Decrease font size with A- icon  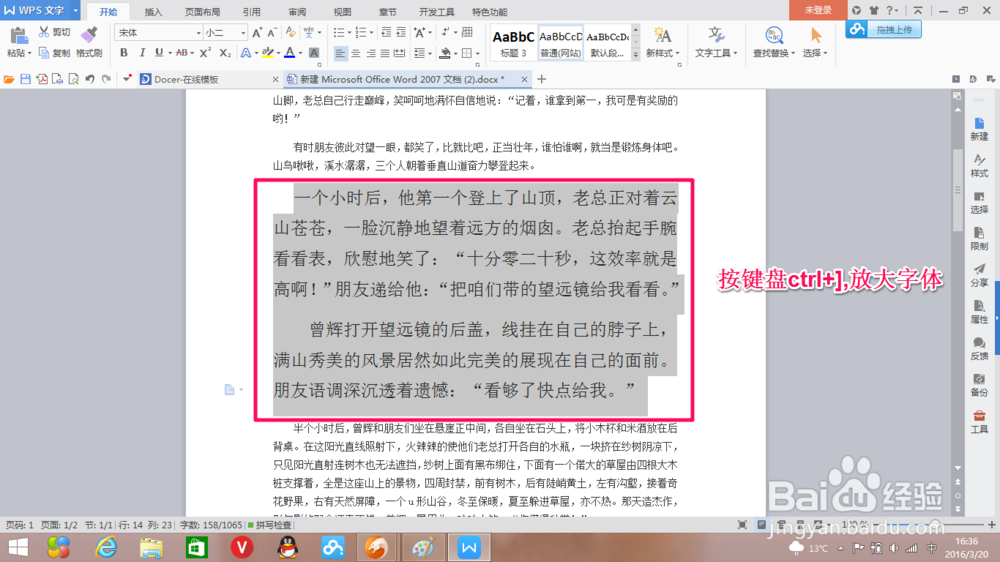[272, 33]
